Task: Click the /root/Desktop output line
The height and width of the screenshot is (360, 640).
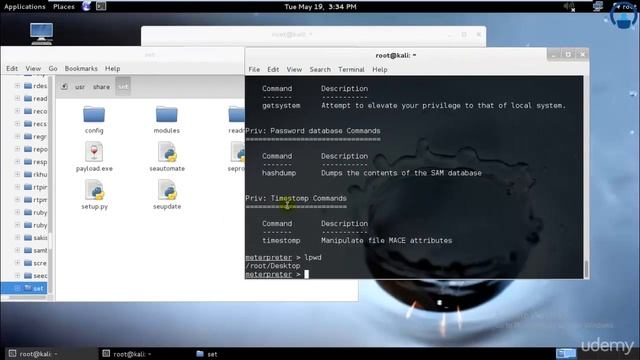Action: (x=273, y=266)
